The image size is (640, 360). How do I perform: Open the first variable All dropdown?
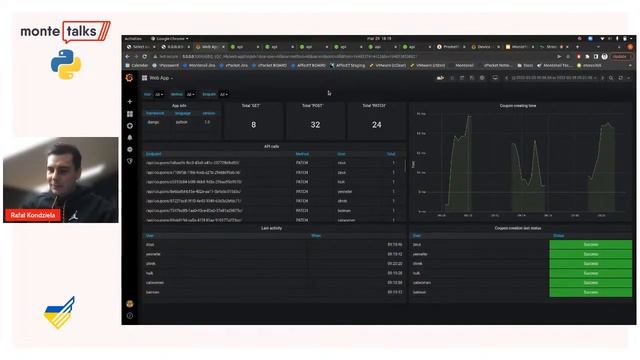coord(159,94)
